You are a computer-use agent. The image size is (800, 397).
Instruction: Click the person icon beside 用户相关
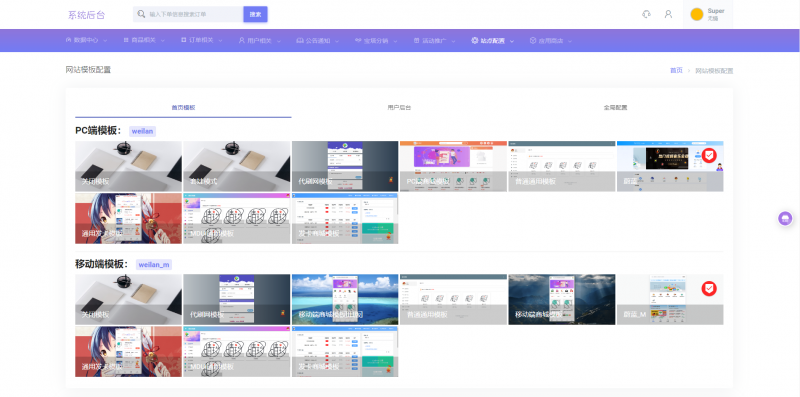pyautogui.click(x=241, y=40)
